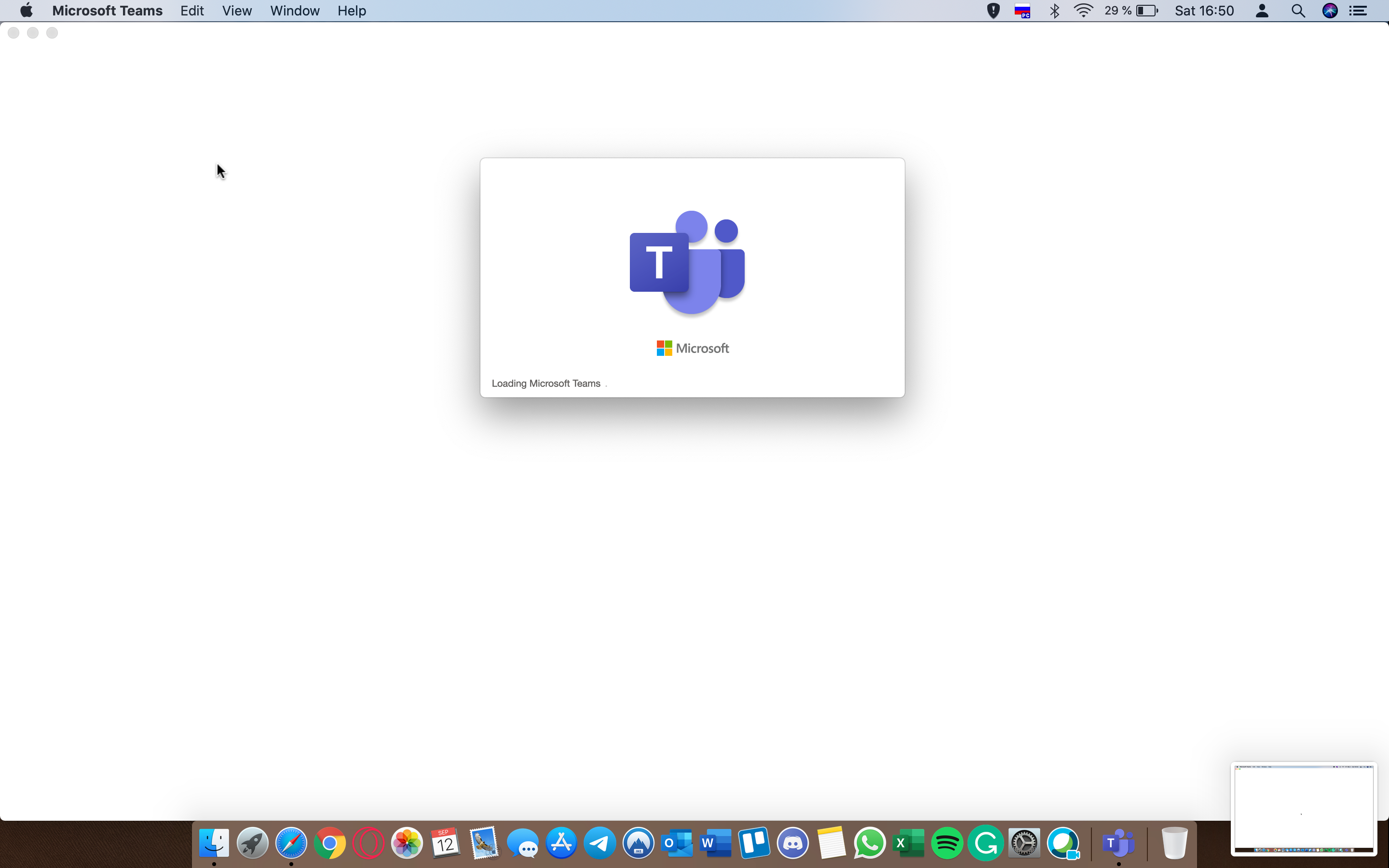Screen dimensions: 1389x868
Task: Close the Teams window with red button
Action: 14,33
